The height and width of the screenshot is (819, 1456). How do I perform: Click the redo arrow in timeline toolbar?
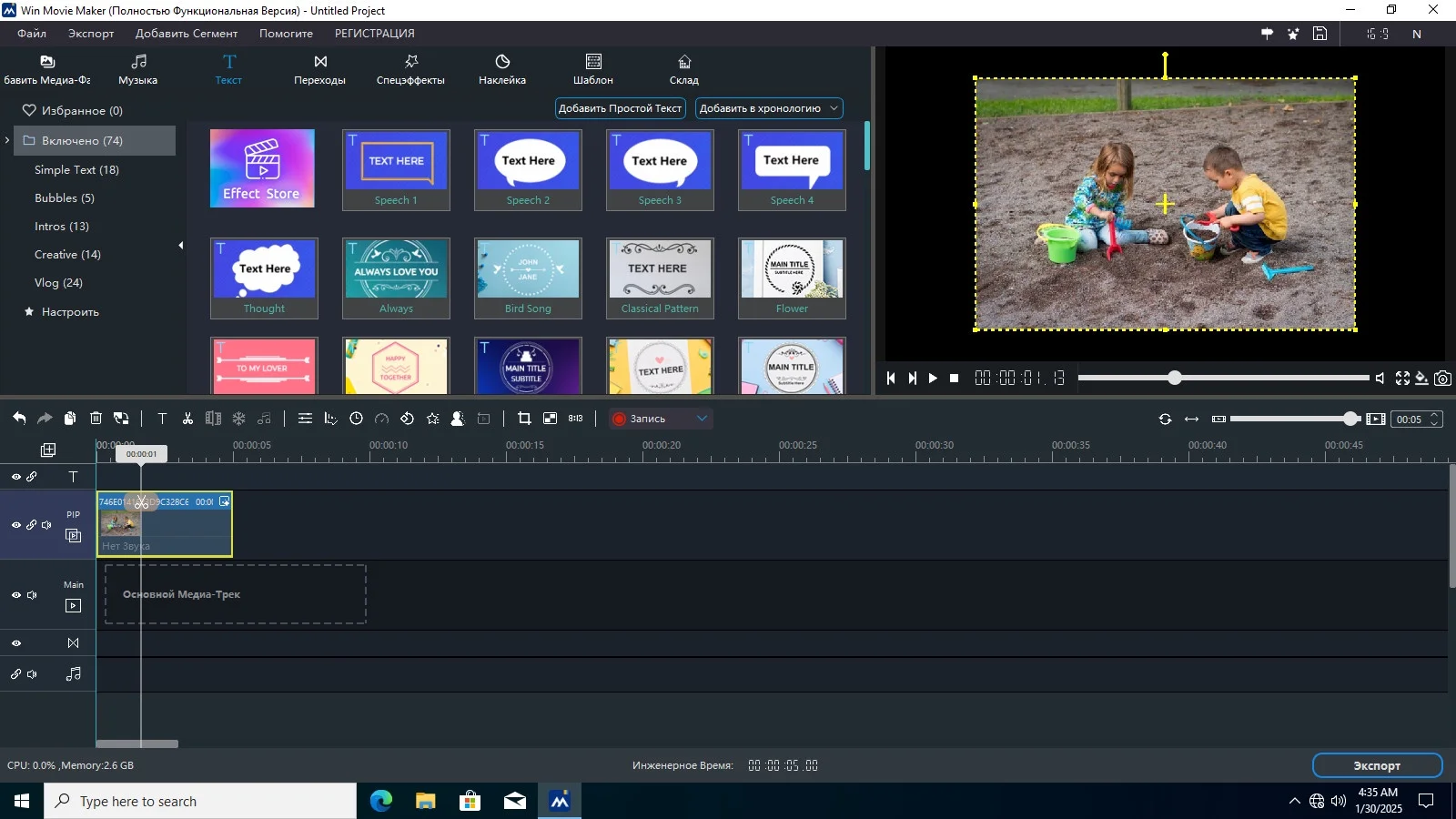45,419
